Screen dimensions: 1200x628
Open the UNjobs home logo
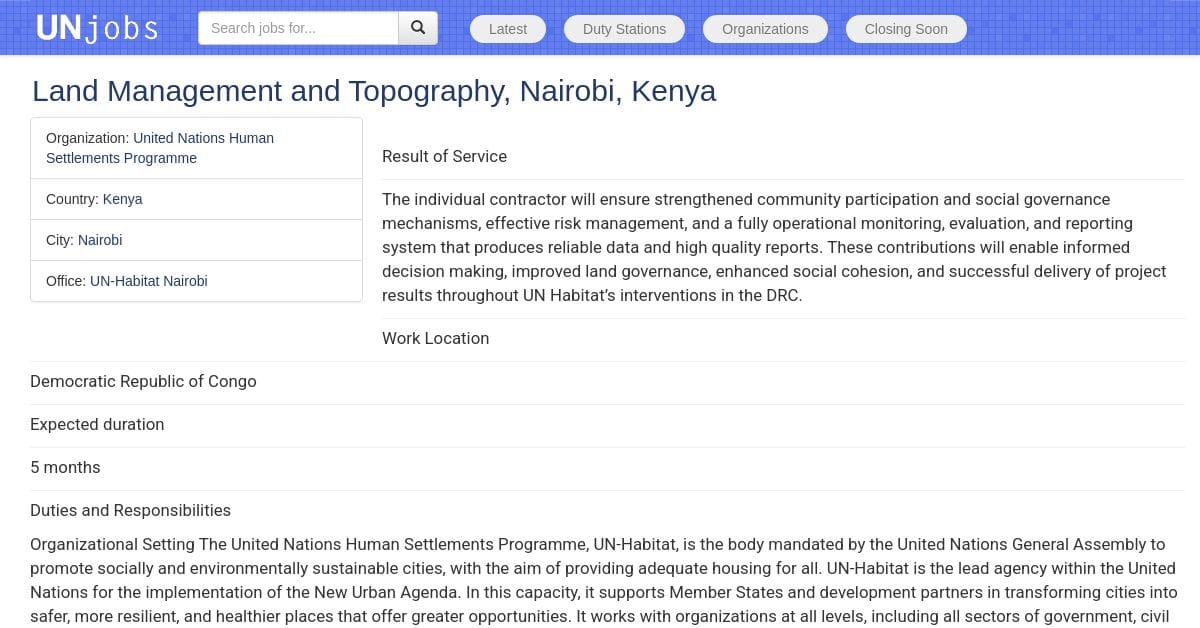(x=97, y=28)
